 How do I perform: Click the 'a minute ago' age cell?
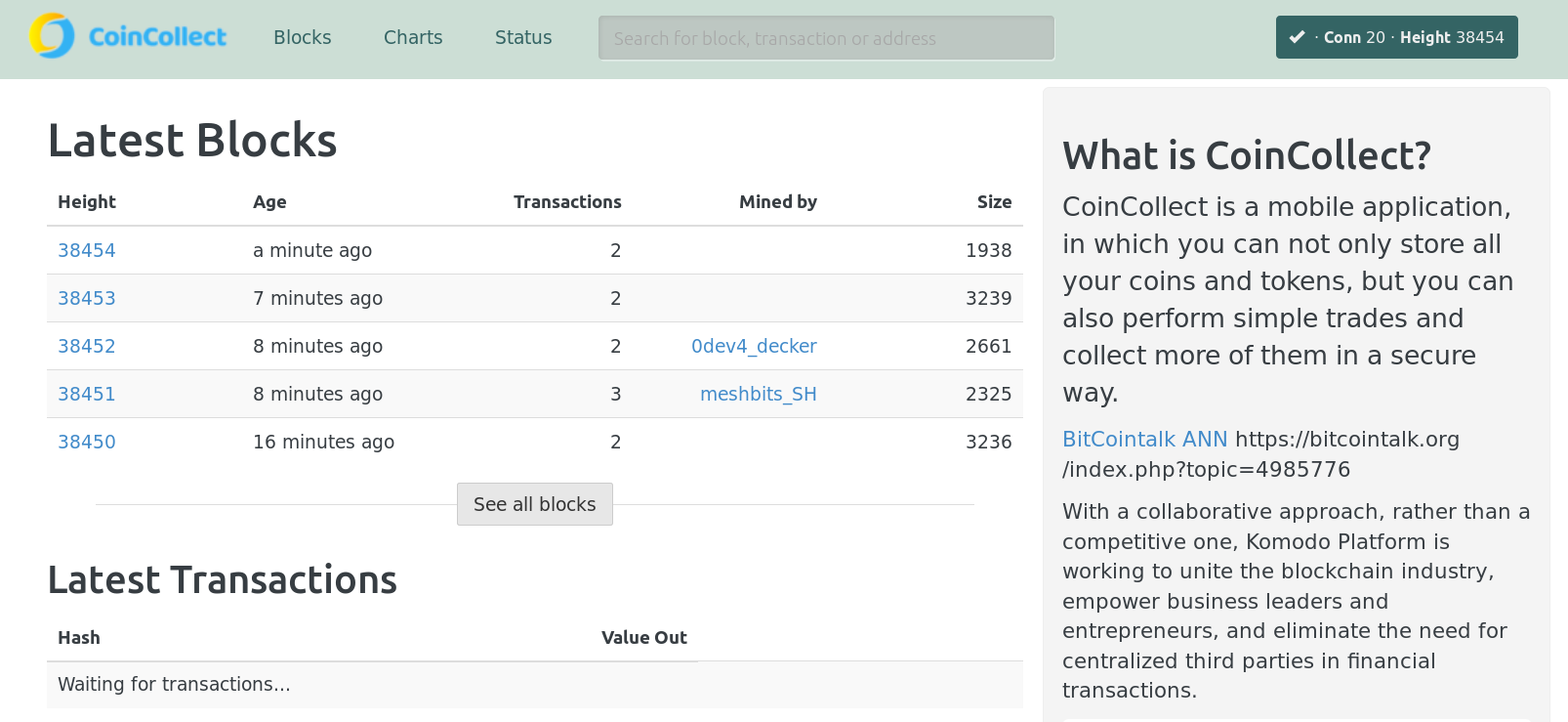312,250
